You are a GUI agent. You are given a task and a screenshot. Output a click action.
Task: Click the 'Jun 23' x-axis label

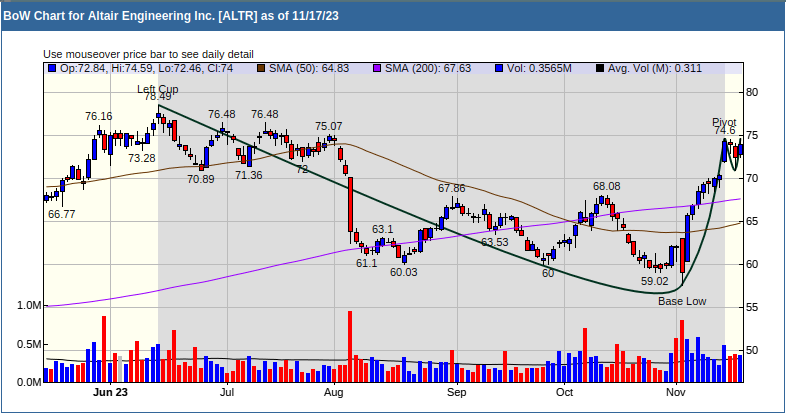pyautogui.click(x=110, y=392)
